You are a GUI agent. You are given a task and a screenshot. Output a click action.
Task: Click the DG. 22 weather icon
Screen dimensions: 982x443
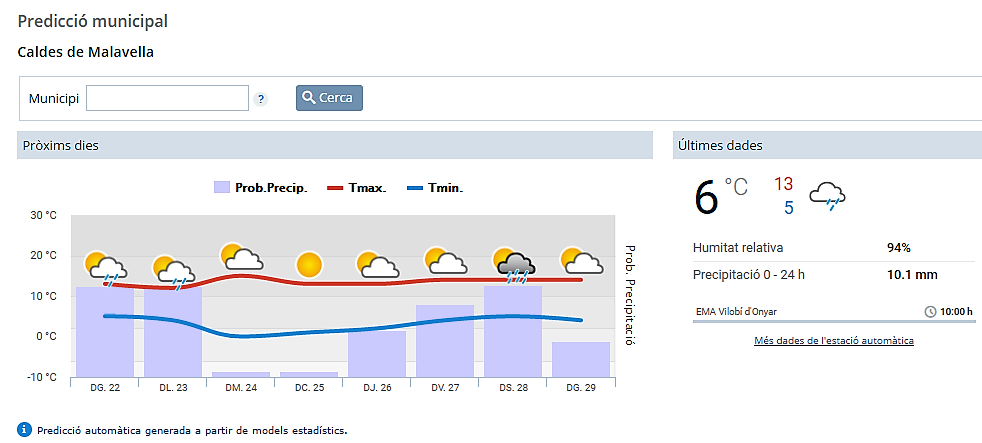click(x=105, y=267)
